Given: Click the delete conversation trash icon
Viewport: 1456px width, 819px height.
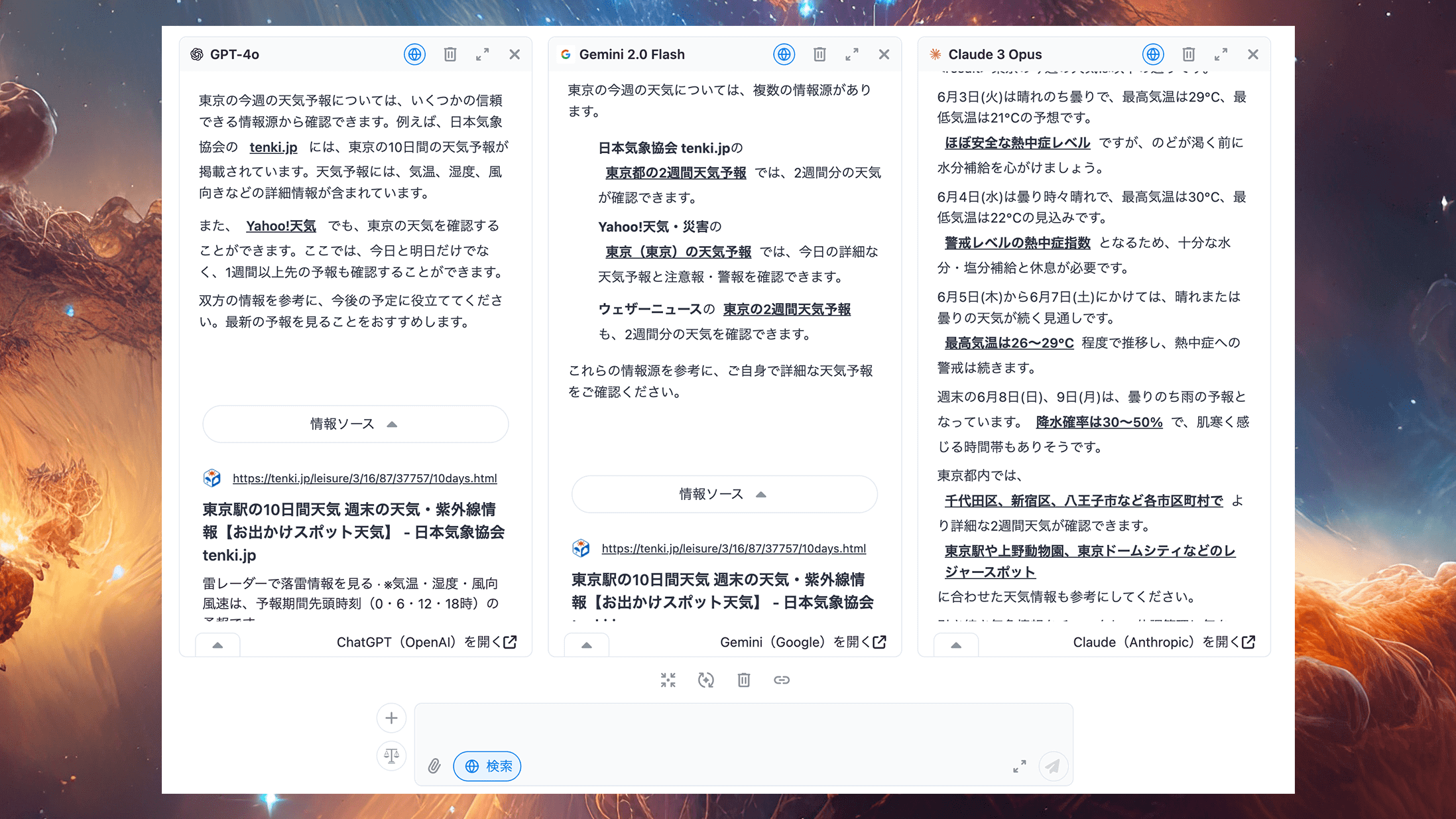Looking at the screenshot, I should click(x=743, y=680).
